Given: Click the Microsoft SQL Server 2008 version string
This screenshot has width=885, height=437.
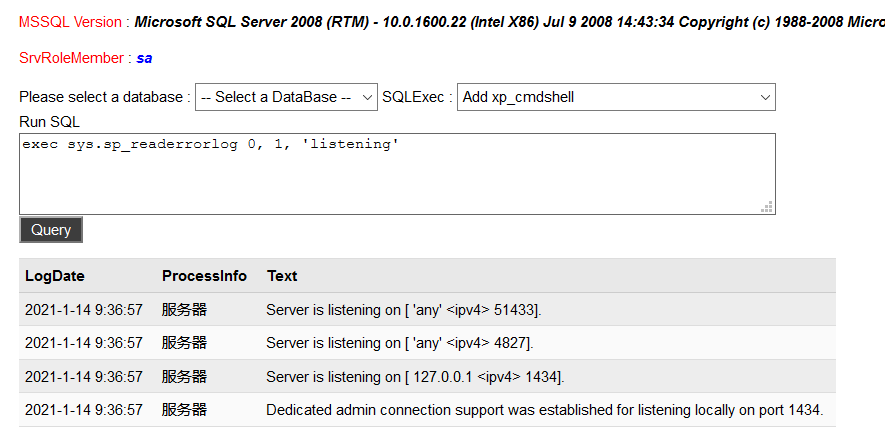Looking at the screenshot, I should (510, 22).
